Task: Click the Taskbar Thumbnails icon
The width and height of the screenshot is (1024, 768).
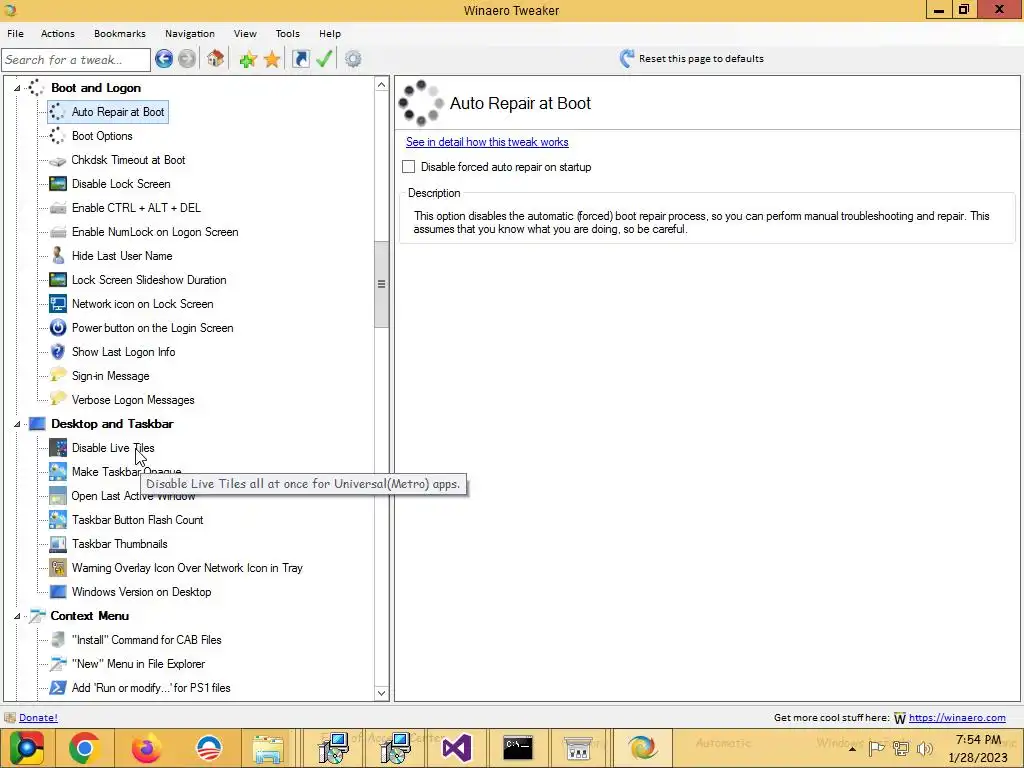Action: pyautogui.click(x=57, y=544)
